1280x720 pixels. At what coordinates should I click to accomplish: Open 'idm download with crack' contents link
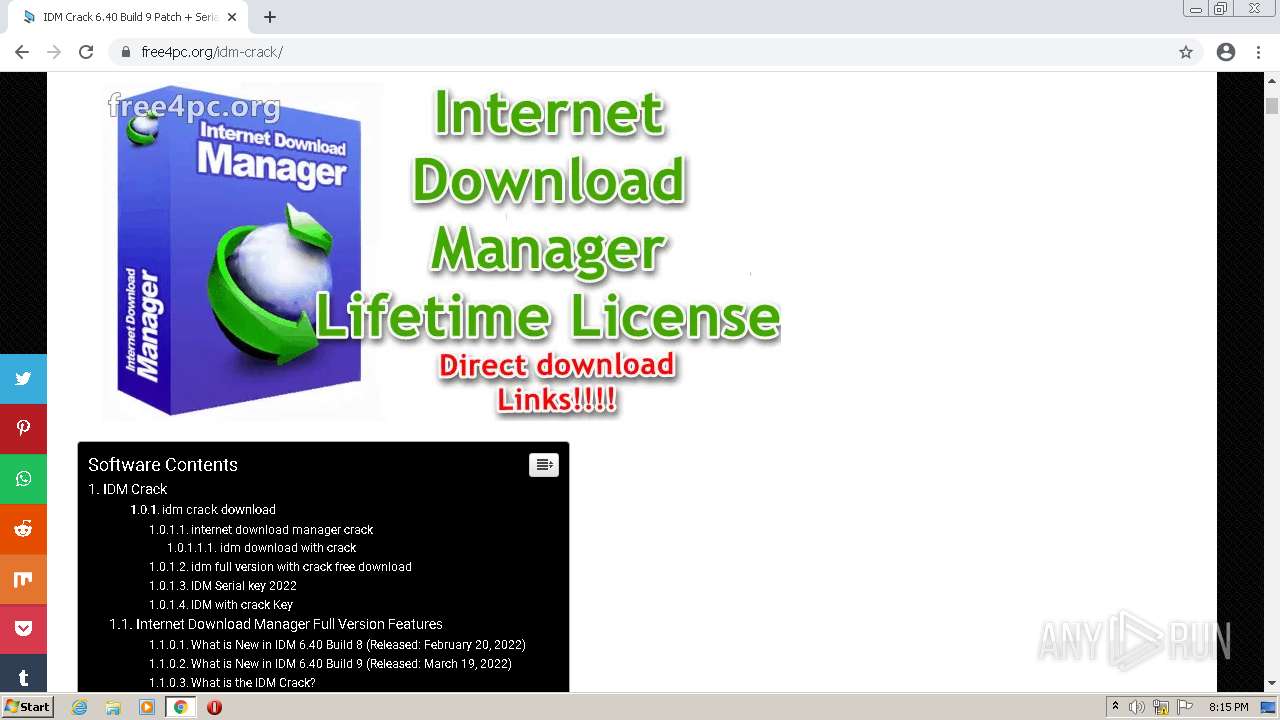click(262, 548)
